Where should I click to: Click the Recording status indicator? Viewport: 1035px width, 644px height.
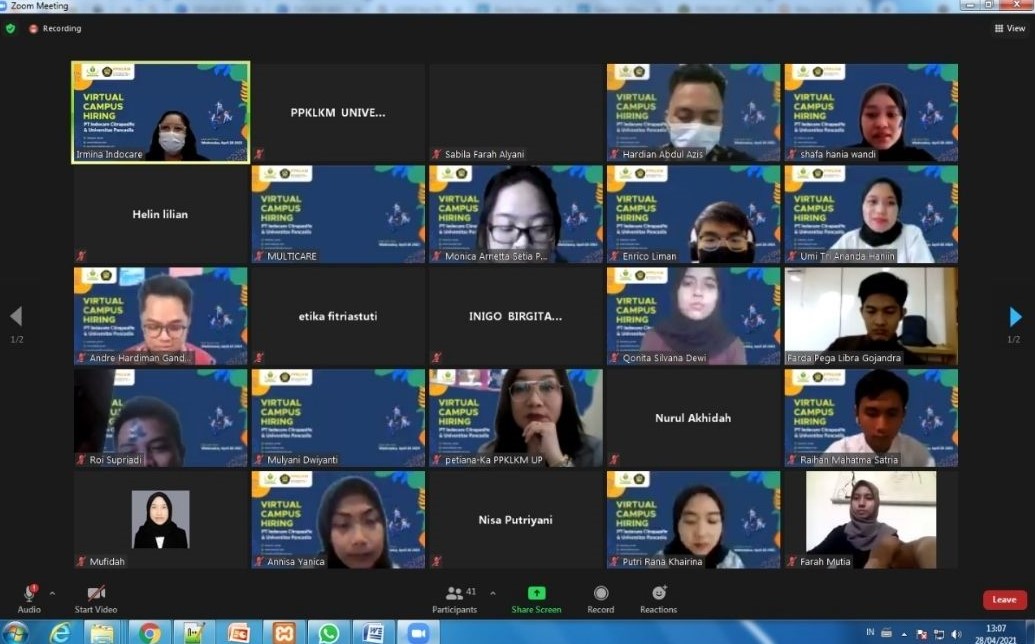55,28
